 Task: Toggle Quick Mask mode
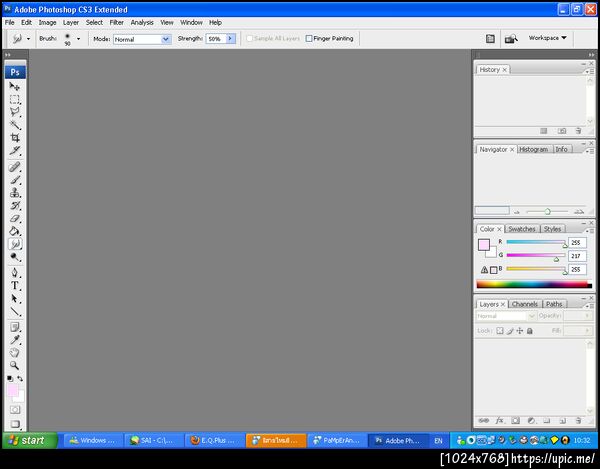point(15,410)
